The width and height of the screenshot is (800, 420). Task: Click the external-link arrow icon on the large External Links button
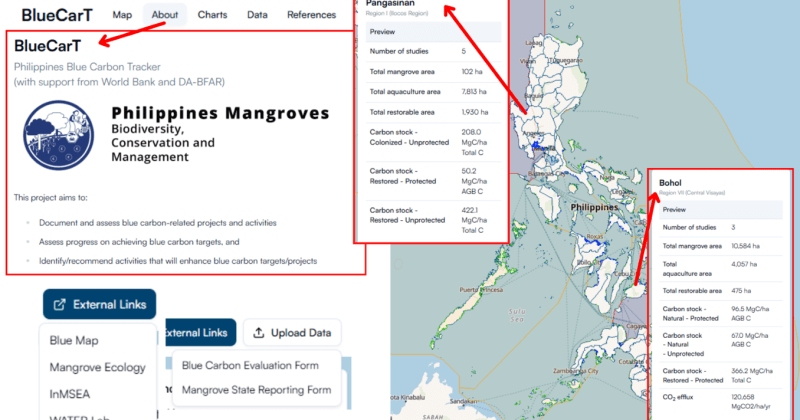60,304
